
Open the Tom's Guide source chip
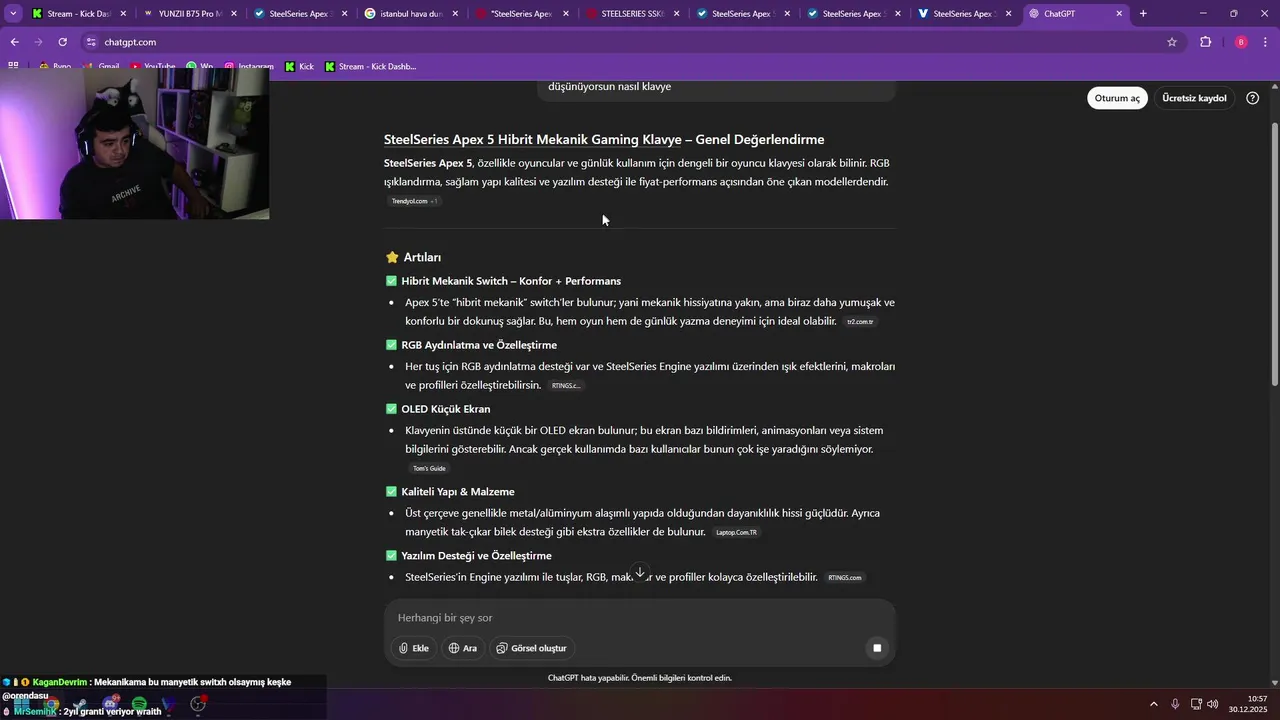pyautogui.click(x=429, y=468)
